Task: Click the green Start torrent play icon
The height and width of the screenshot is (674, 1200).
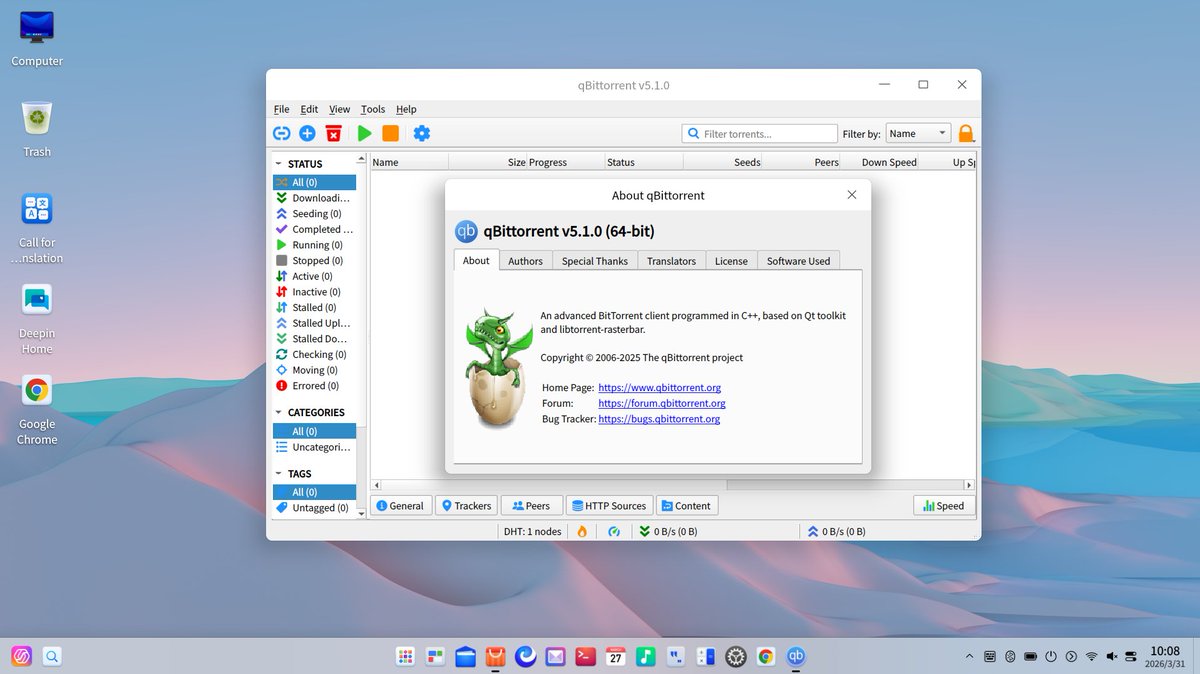Action: (365, 133)
